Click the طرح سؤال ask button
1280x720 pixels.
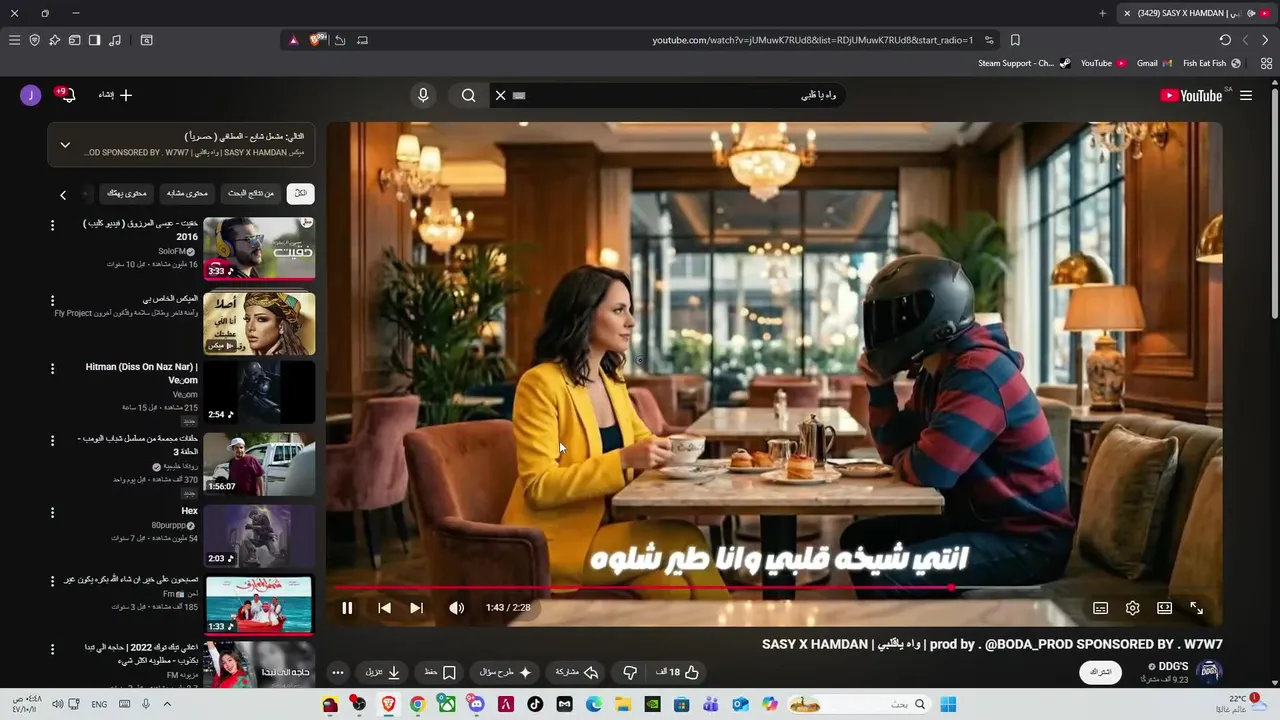(x=503, y=672)
